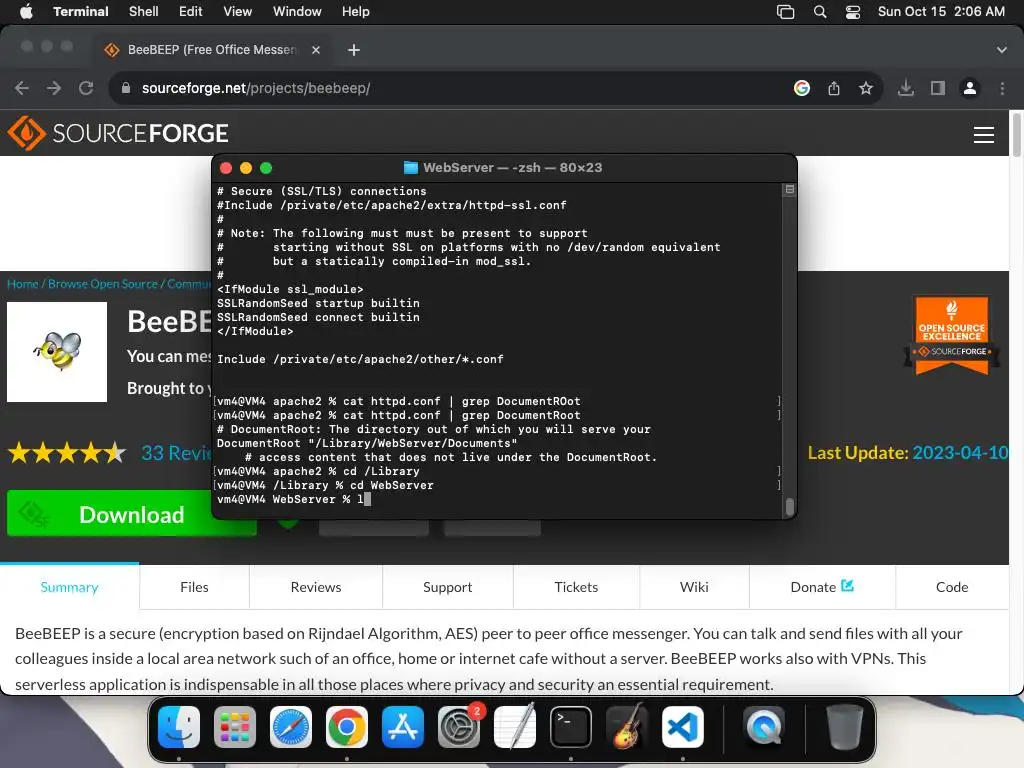Screen dimensions: 1024x768
Task: Bookmark this page with the star icon
Action: [x=865, y=88]
